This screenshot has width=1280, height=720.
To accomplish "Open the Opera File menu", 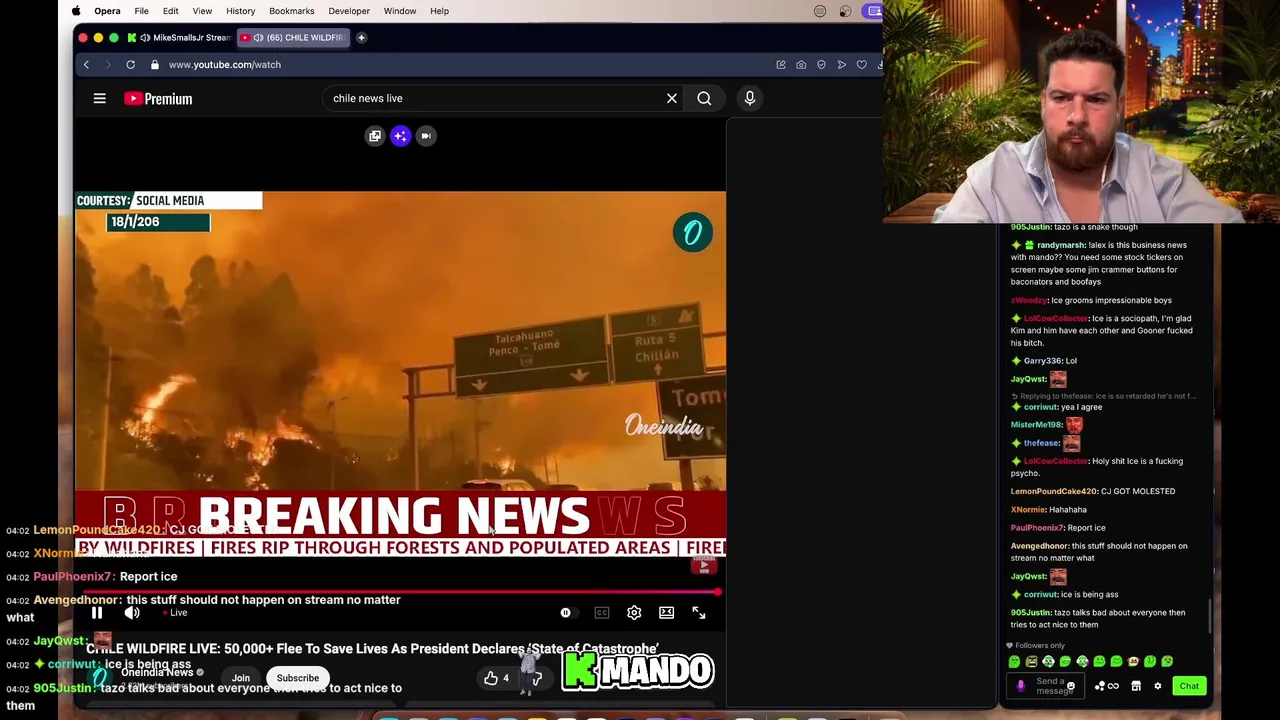I will (141, 11).
